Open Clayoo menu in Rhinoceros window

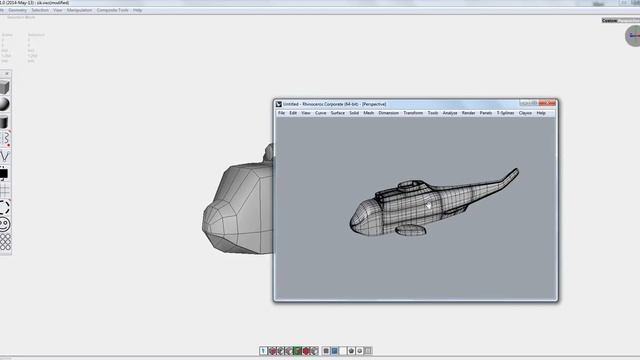525,113
